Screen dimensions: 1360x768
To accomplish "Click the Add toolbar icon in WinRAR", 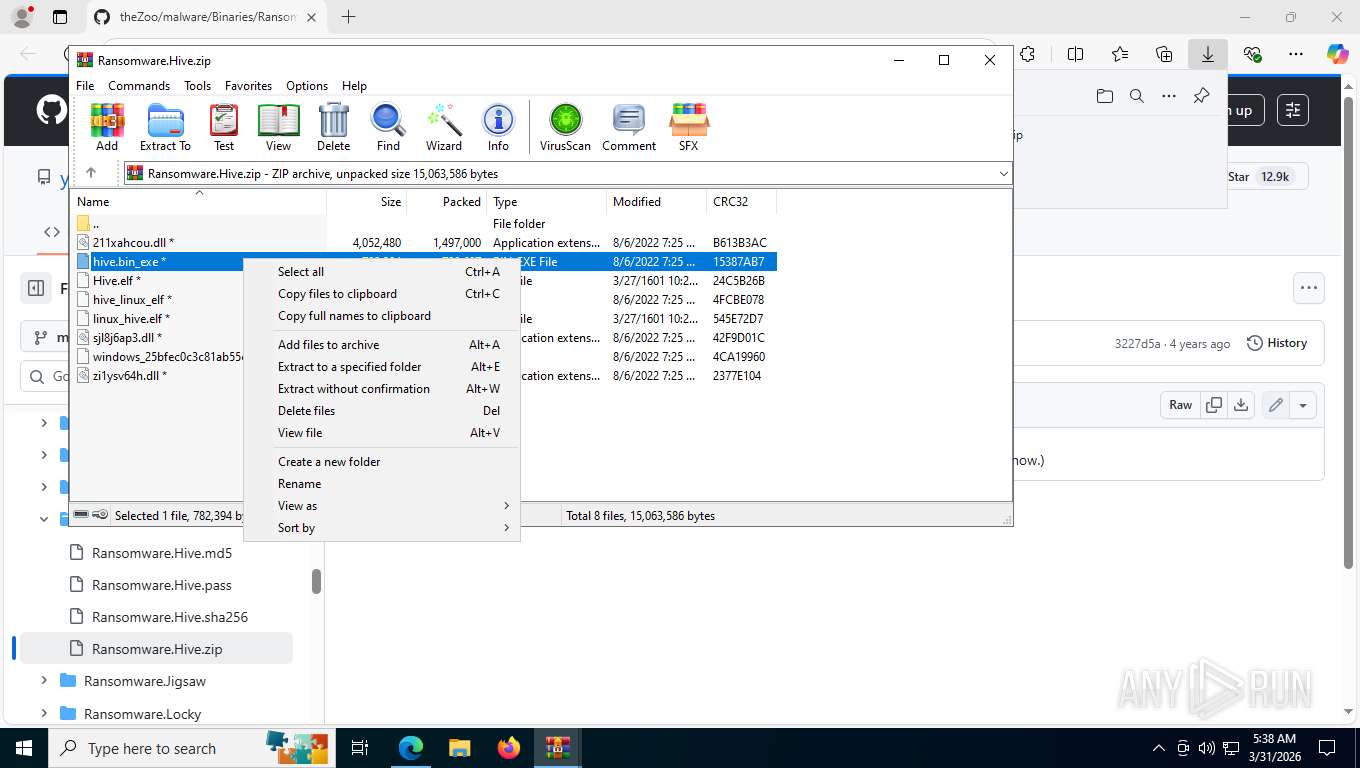I will [x=107, y=127].
